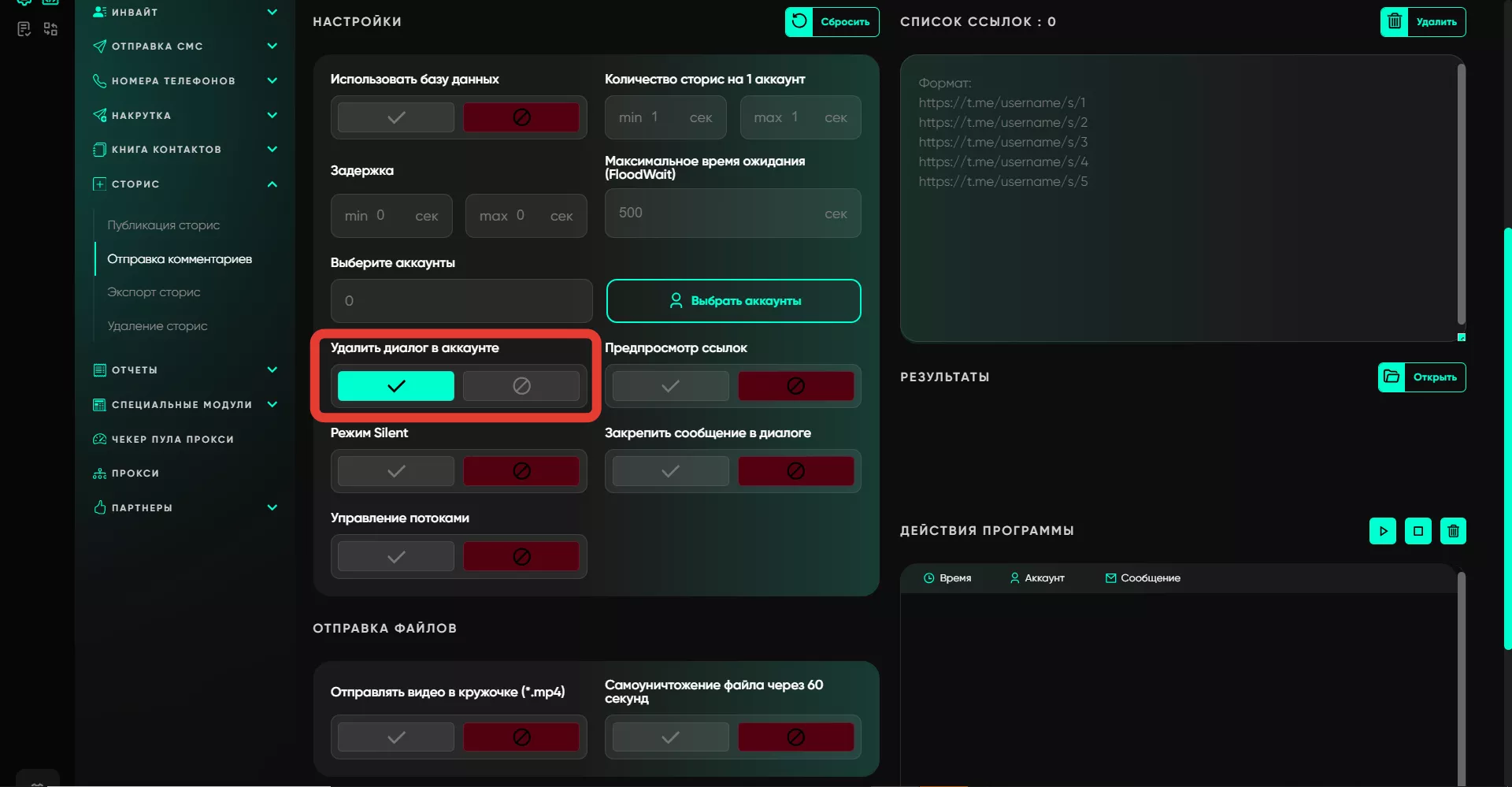
Task: Disable 'Закрепить сообщение в диалоге' option
Action: (x=796, y=471)
